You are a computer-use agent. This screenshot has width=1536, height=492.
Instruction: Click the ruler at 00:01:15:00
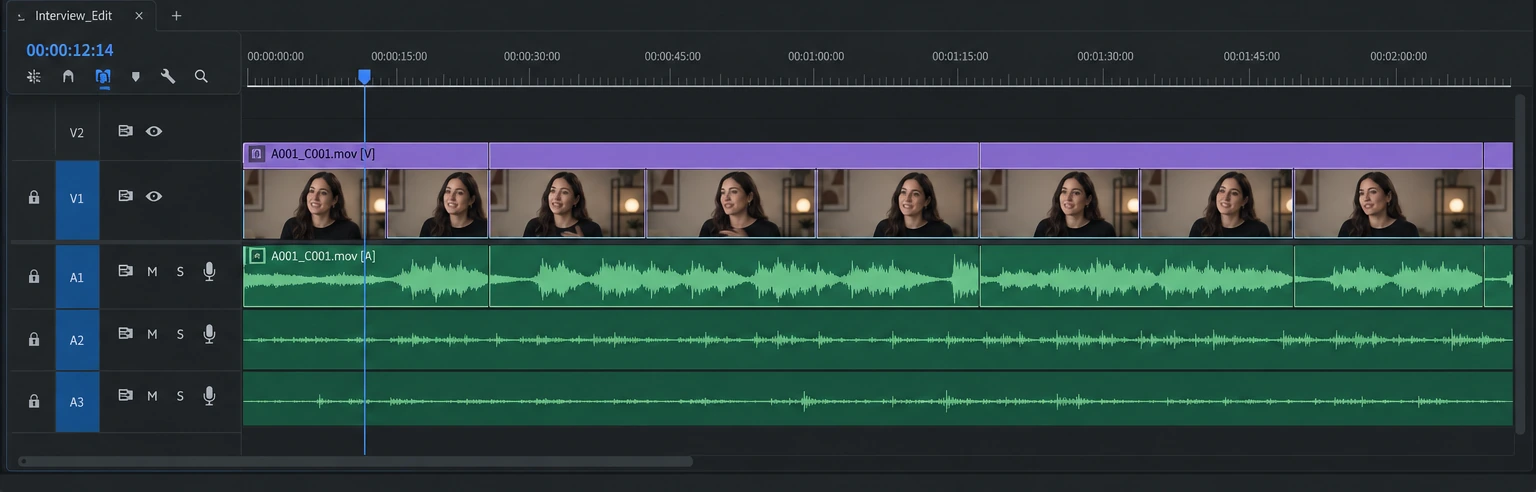pyautogui.click(x=960, y=57)
